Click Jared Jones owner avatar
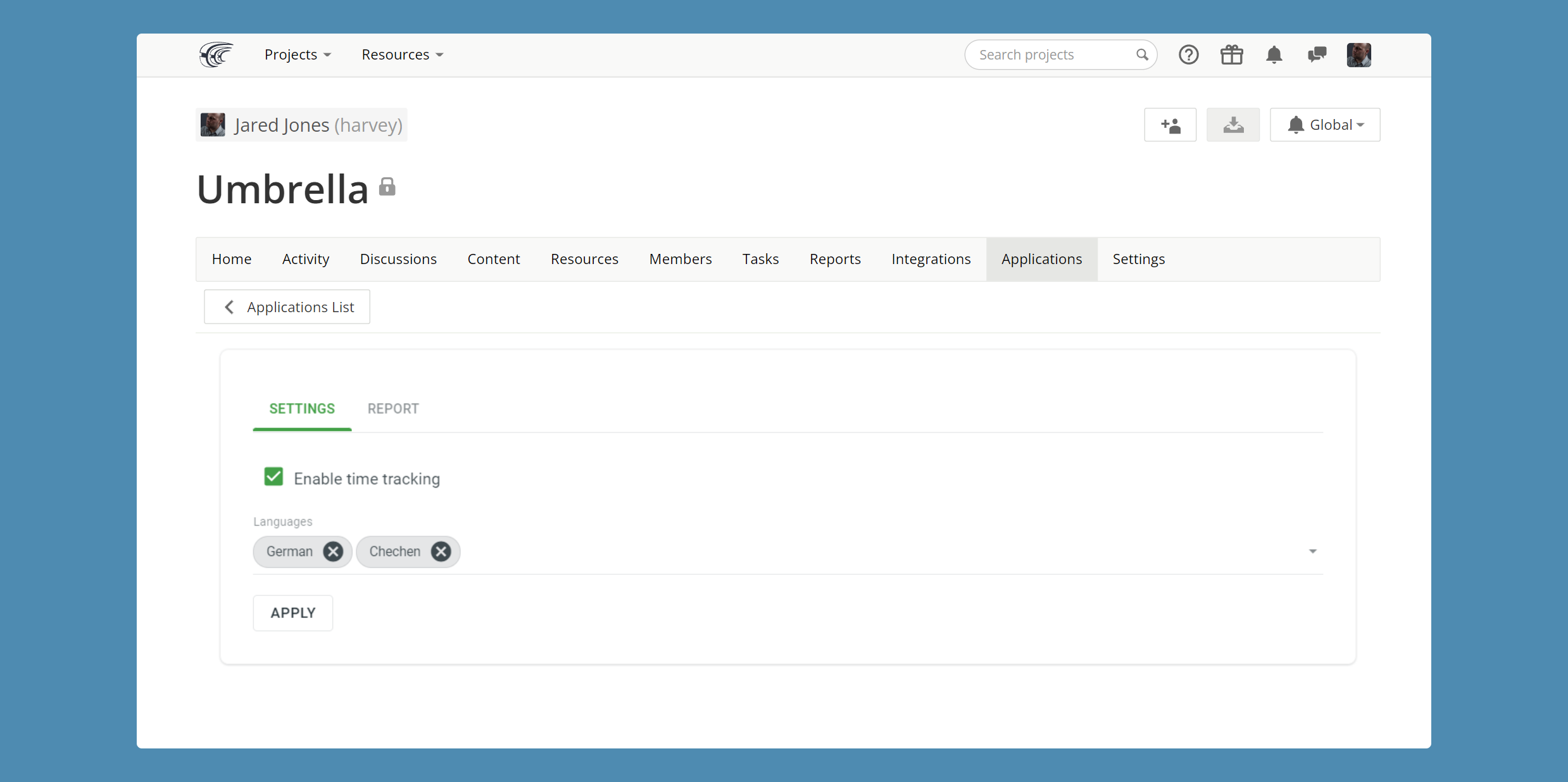Screen dimensions: 1568x782 click(213, 125)
